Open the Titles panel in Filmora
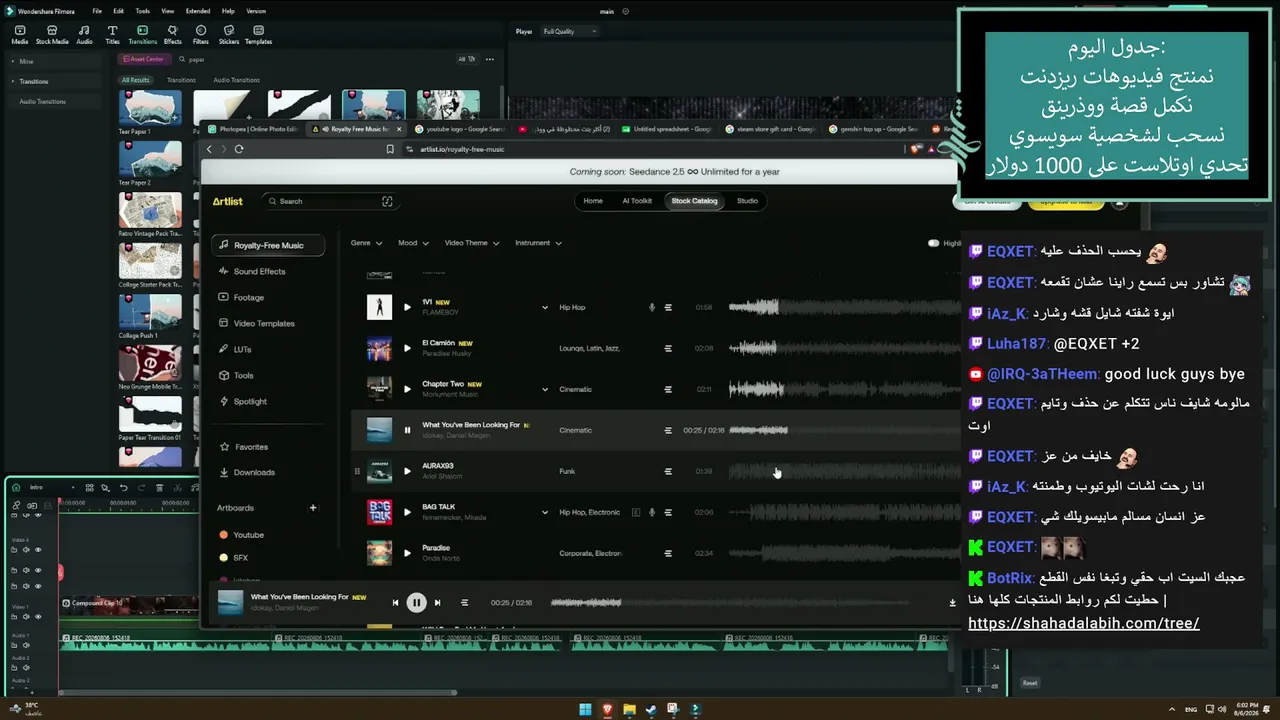 click(x=112, y=35)
